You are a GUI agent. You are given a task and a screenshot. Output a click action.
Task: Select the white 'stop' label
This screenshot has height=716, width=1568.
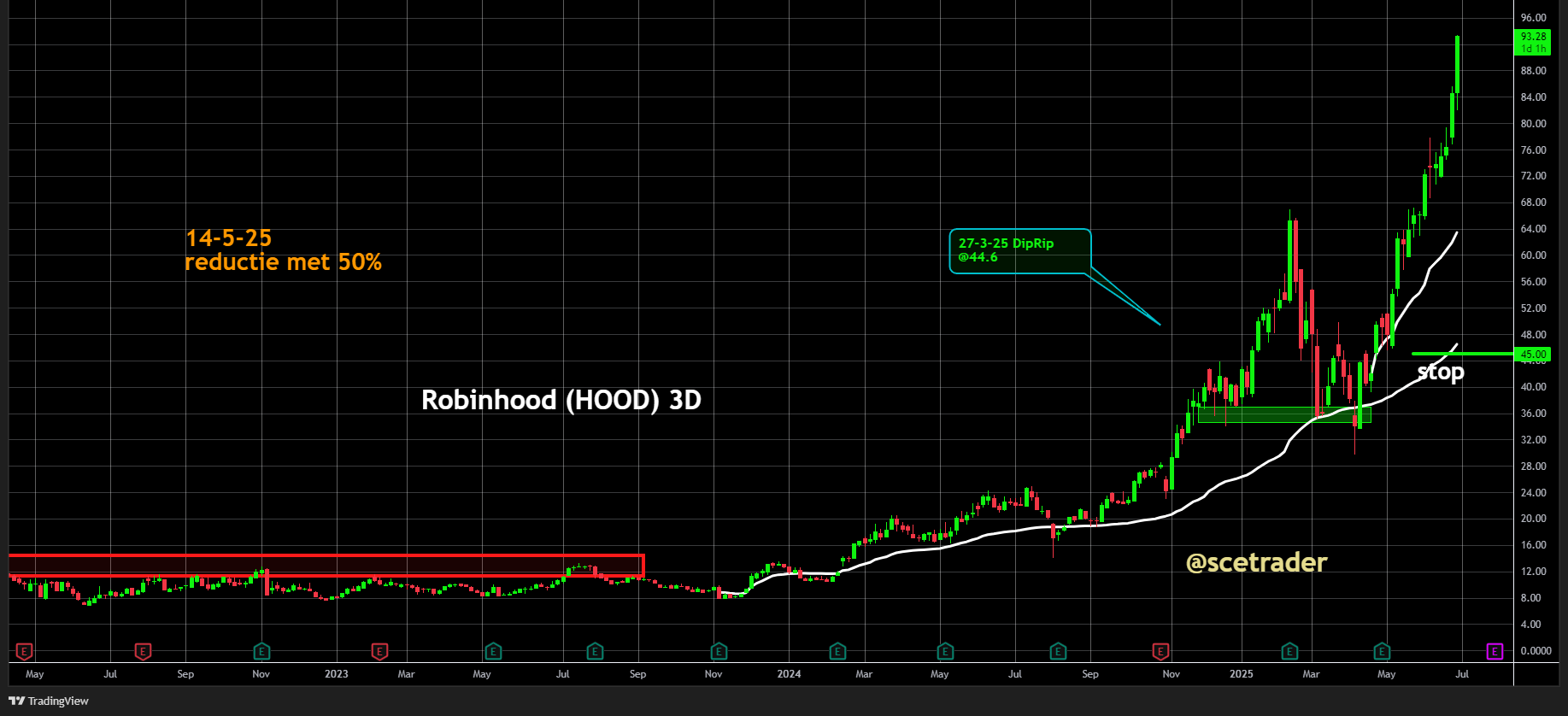tap(1441, 372)
